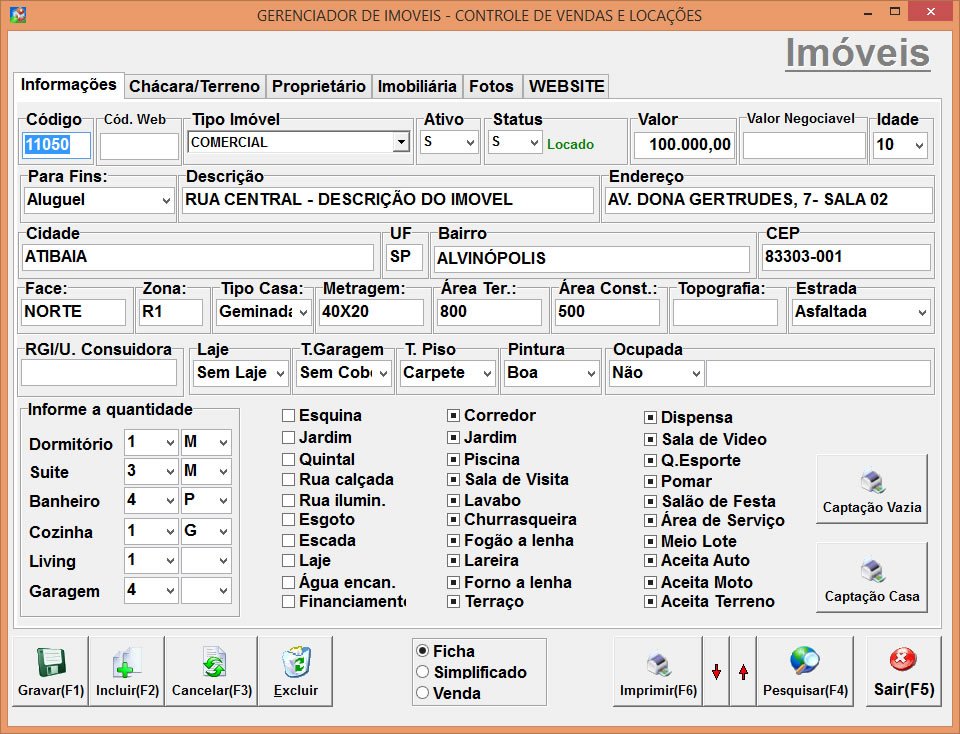Open the Dormitório quantity dropdown
Viewport: 960px width, 734px height.
[168, 442]
